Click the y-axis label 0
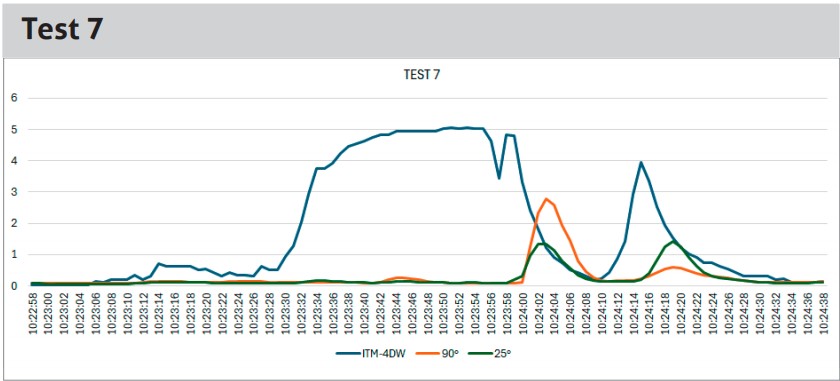This screenshot has width=840, height=381. tap(14, 286)
